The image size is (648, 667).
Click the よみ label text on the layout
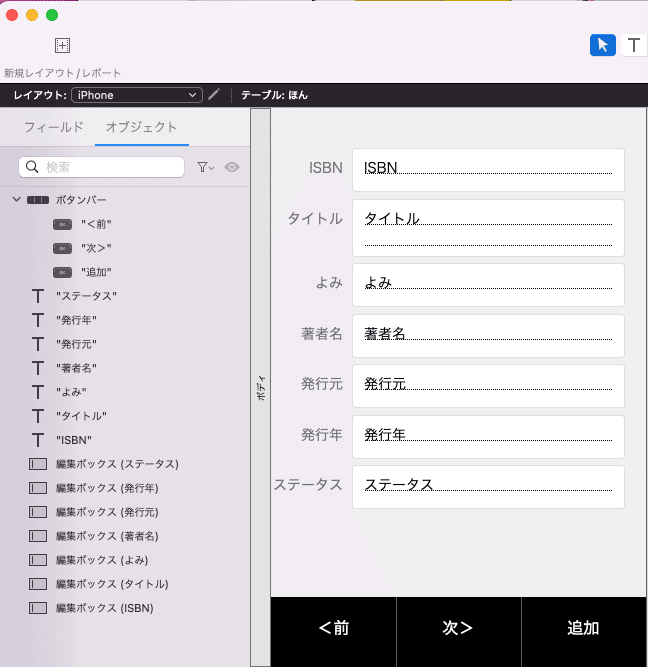[329, 282]
